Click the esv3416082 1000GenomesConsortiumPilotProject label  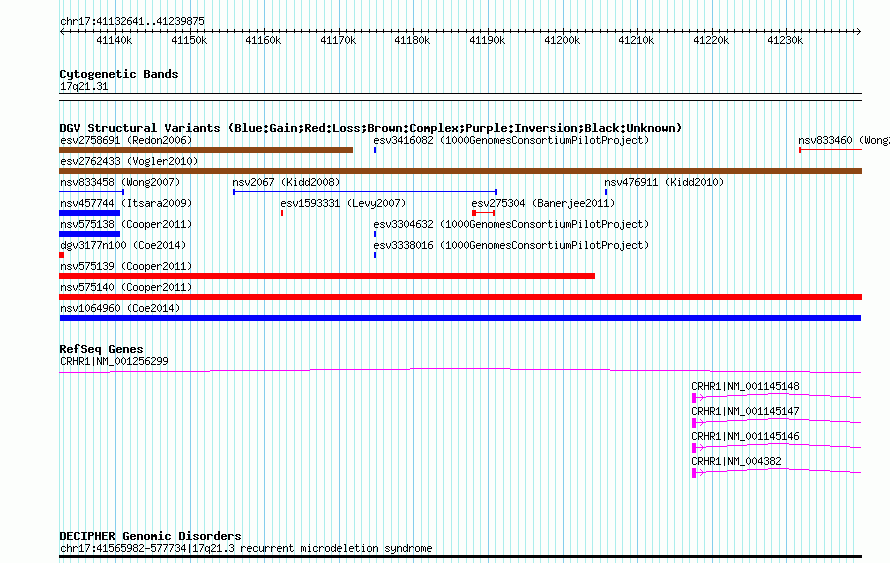click(511, 140)
